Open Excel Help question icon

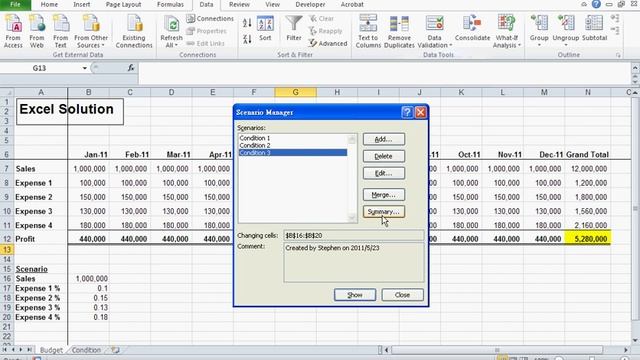[x=596, y=4]
